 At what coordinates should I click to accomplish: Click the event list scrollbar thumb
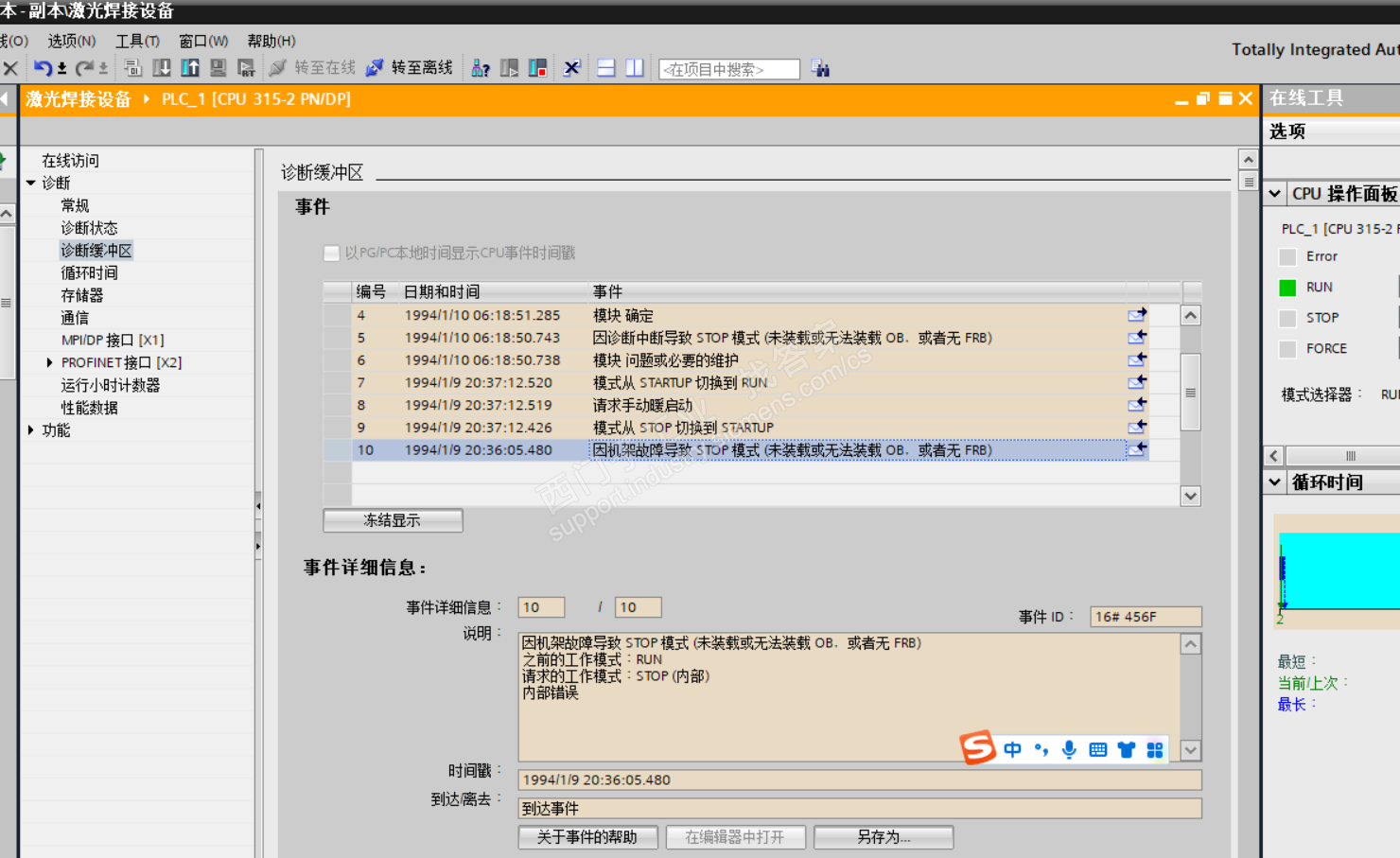click(1191, 392)
